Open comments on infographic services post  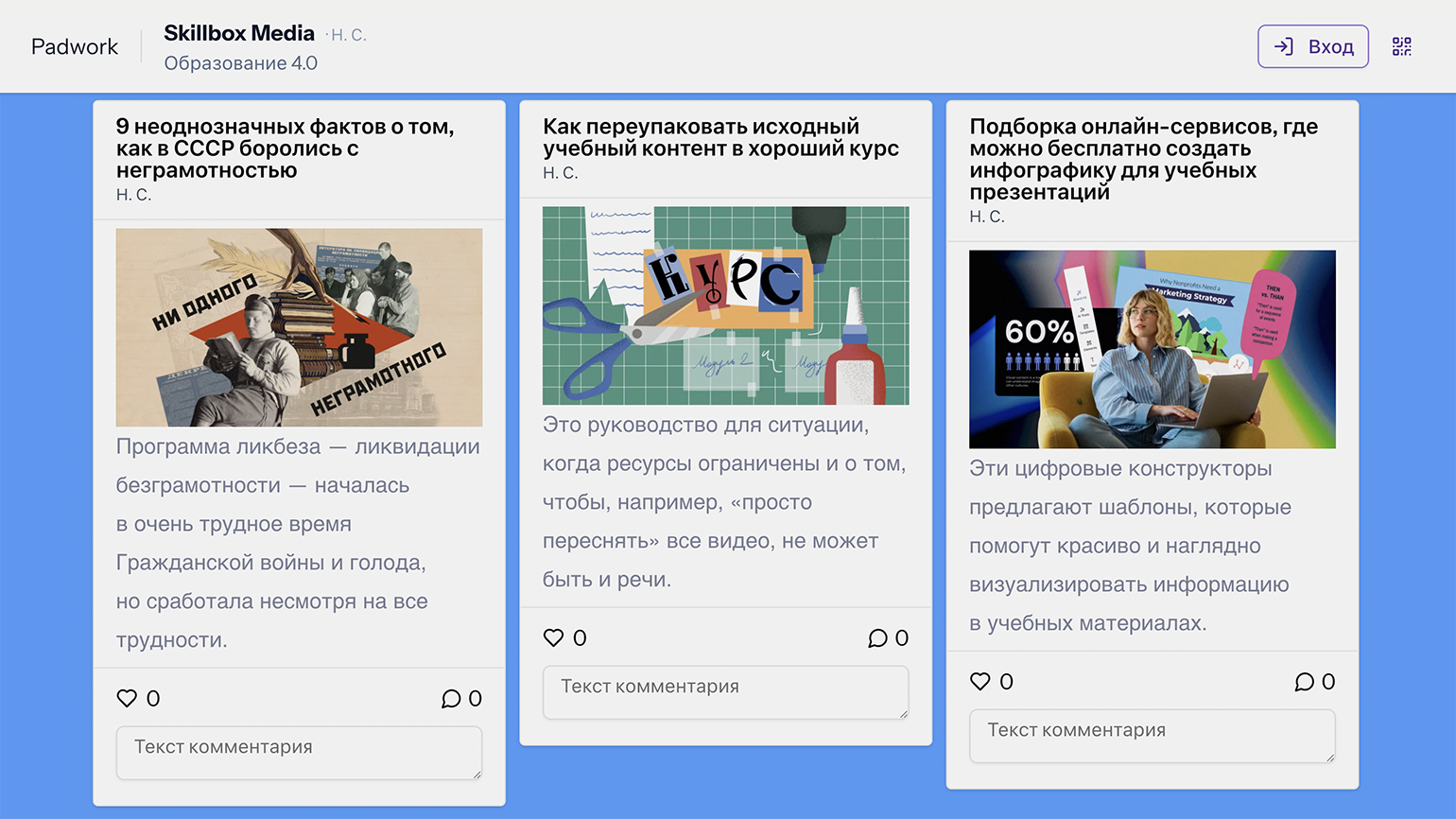(1305, 681)
